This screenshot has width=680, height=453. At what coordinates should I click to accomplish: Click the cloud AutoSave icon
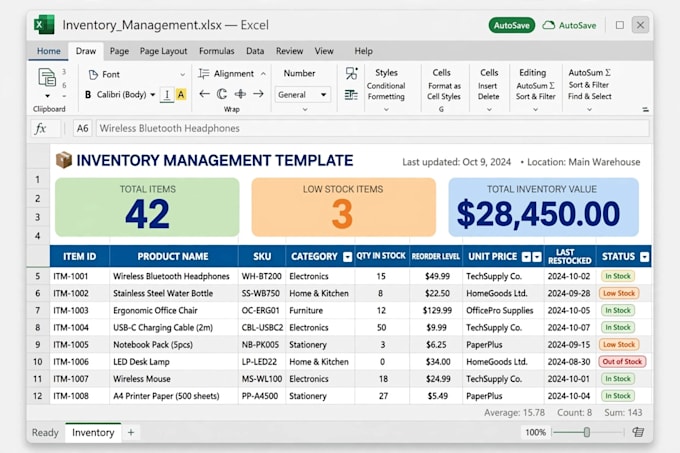549,25
